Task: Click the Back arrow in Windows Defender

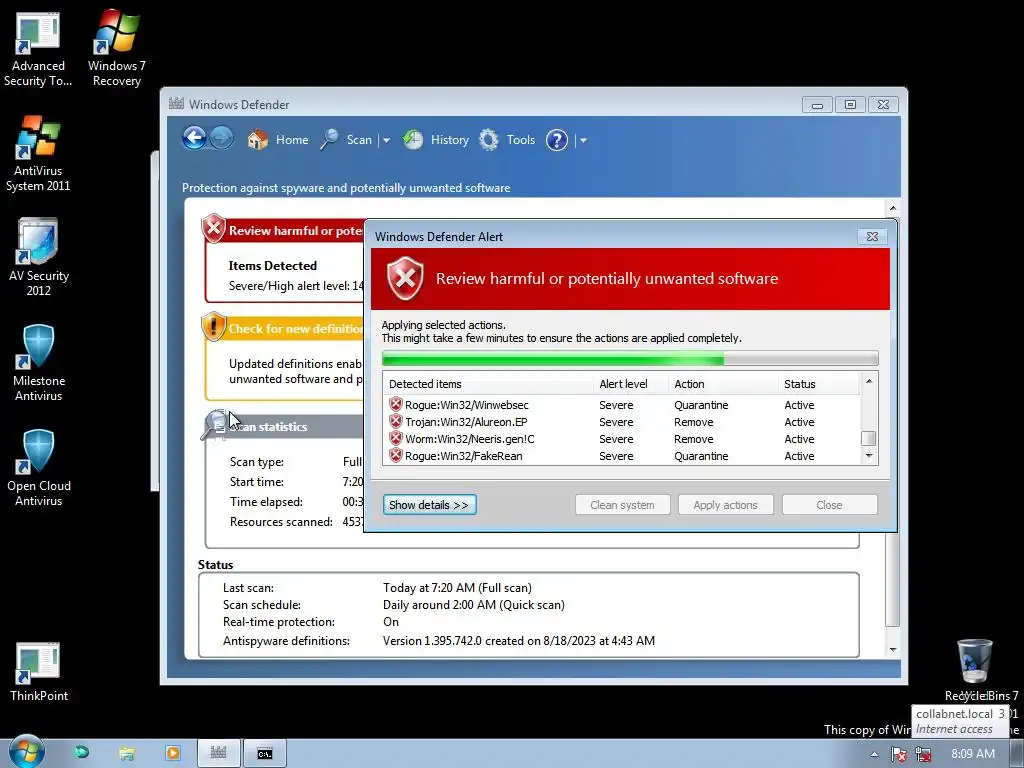Action: click(x=194, y=138)
